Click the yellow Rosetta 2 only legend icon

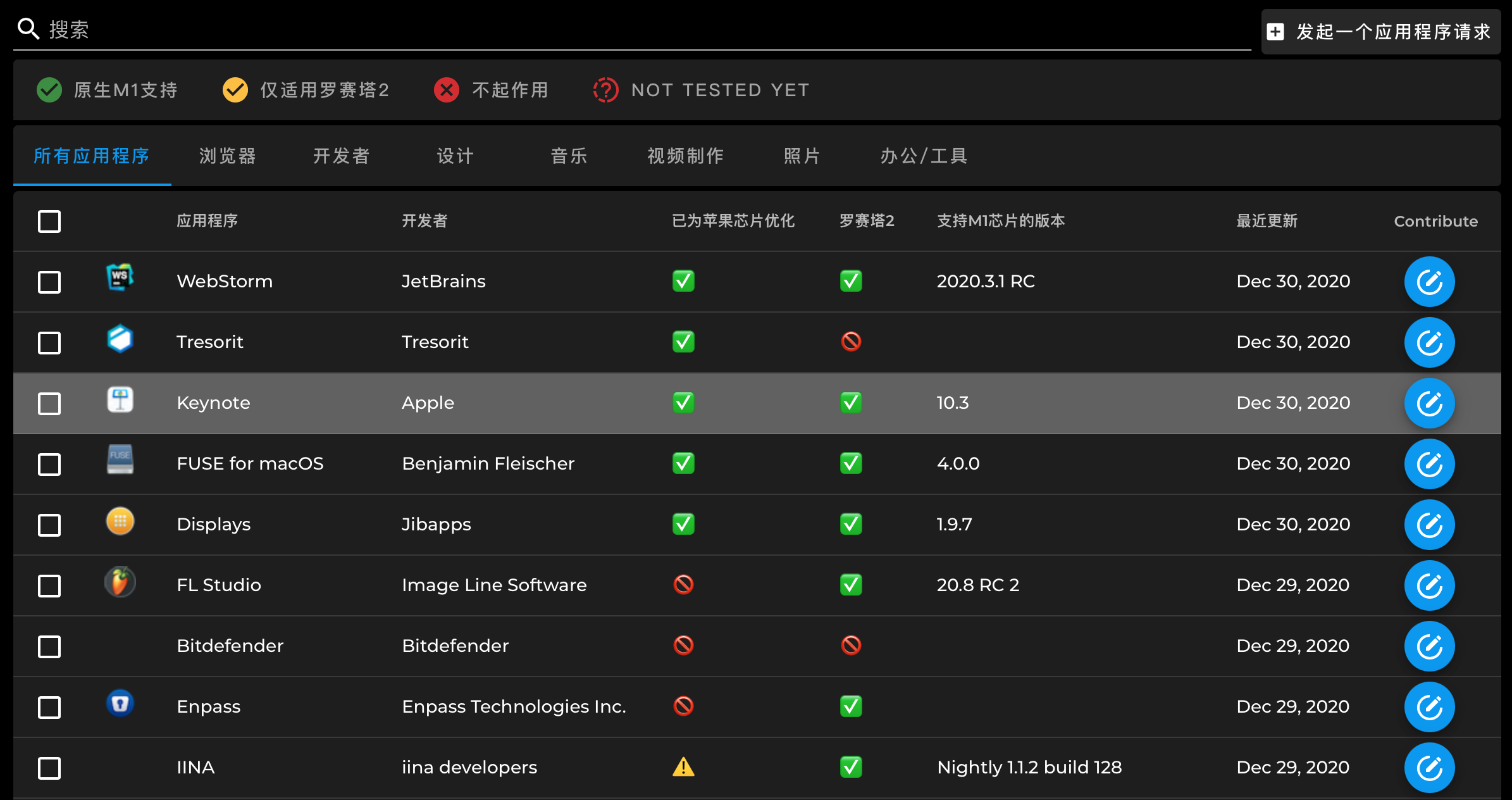coord(235,90)
